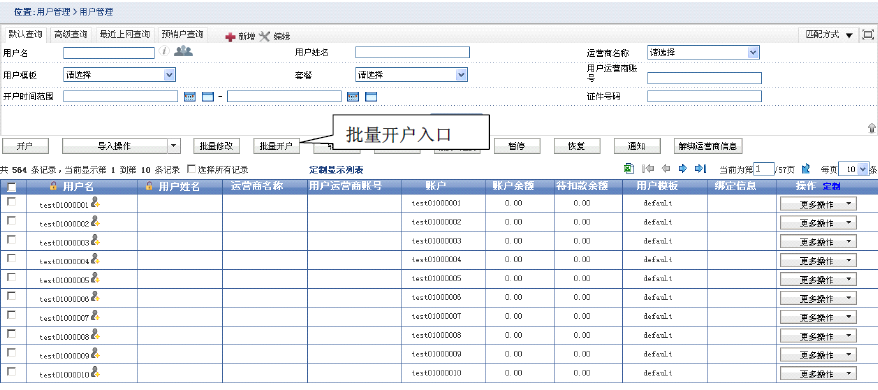Switch to the 高级查询 tab
Viewport: 878px width, 390px height.
[71, 34]
